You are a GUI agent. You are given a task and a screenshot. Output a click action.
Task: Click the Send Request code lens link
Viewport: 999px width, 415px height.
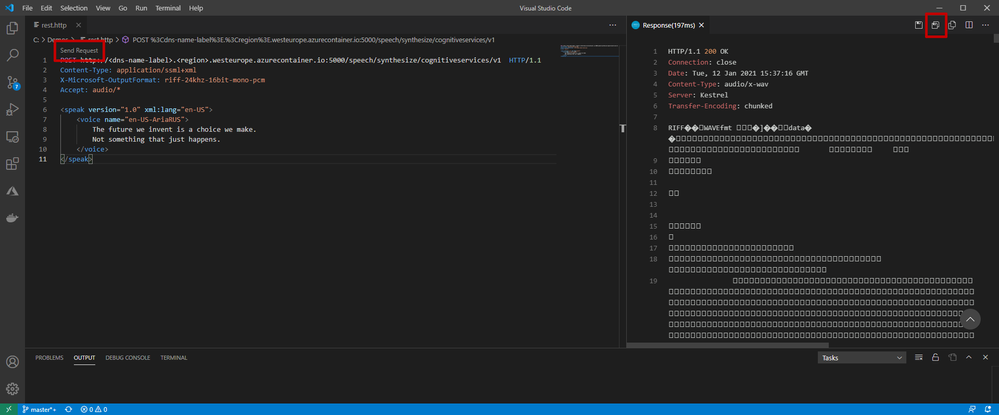point(79,50)
